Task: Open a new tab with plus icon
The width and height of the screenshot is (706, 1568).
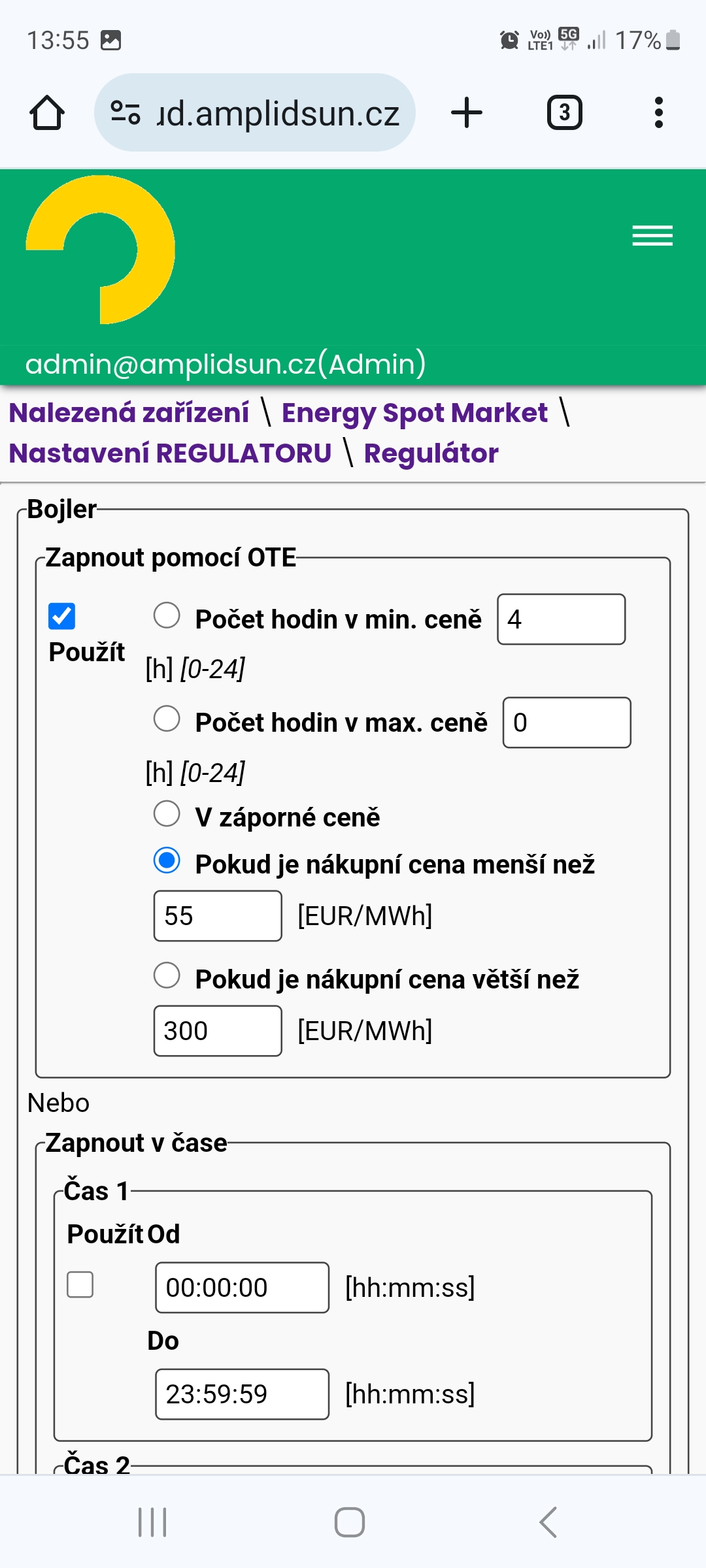Action: 467,112
